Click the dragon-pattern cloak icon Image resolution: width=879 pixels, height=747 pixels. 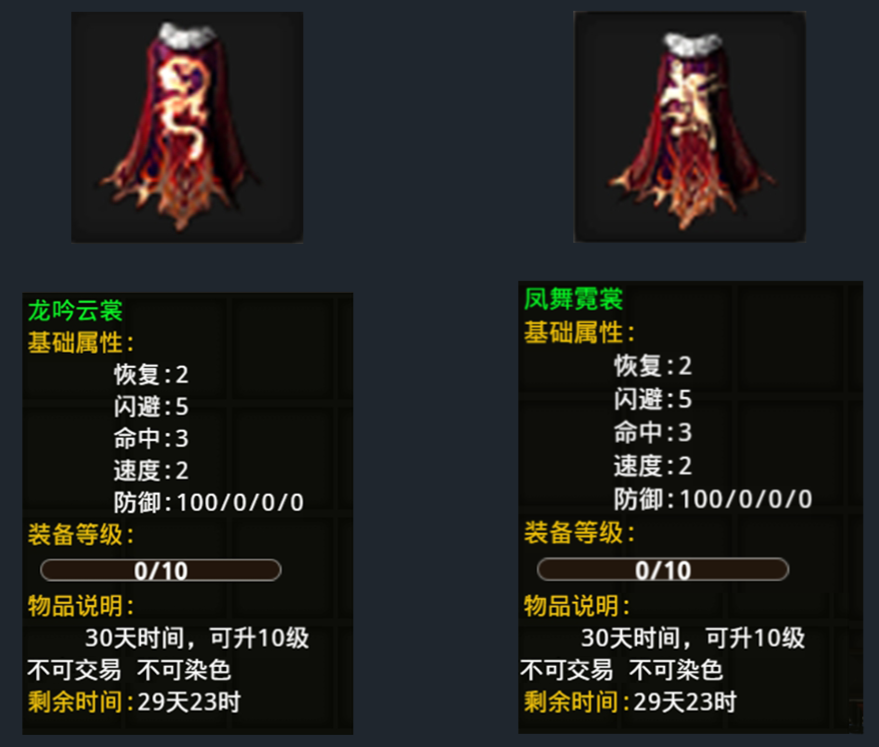tap(187, 127)
